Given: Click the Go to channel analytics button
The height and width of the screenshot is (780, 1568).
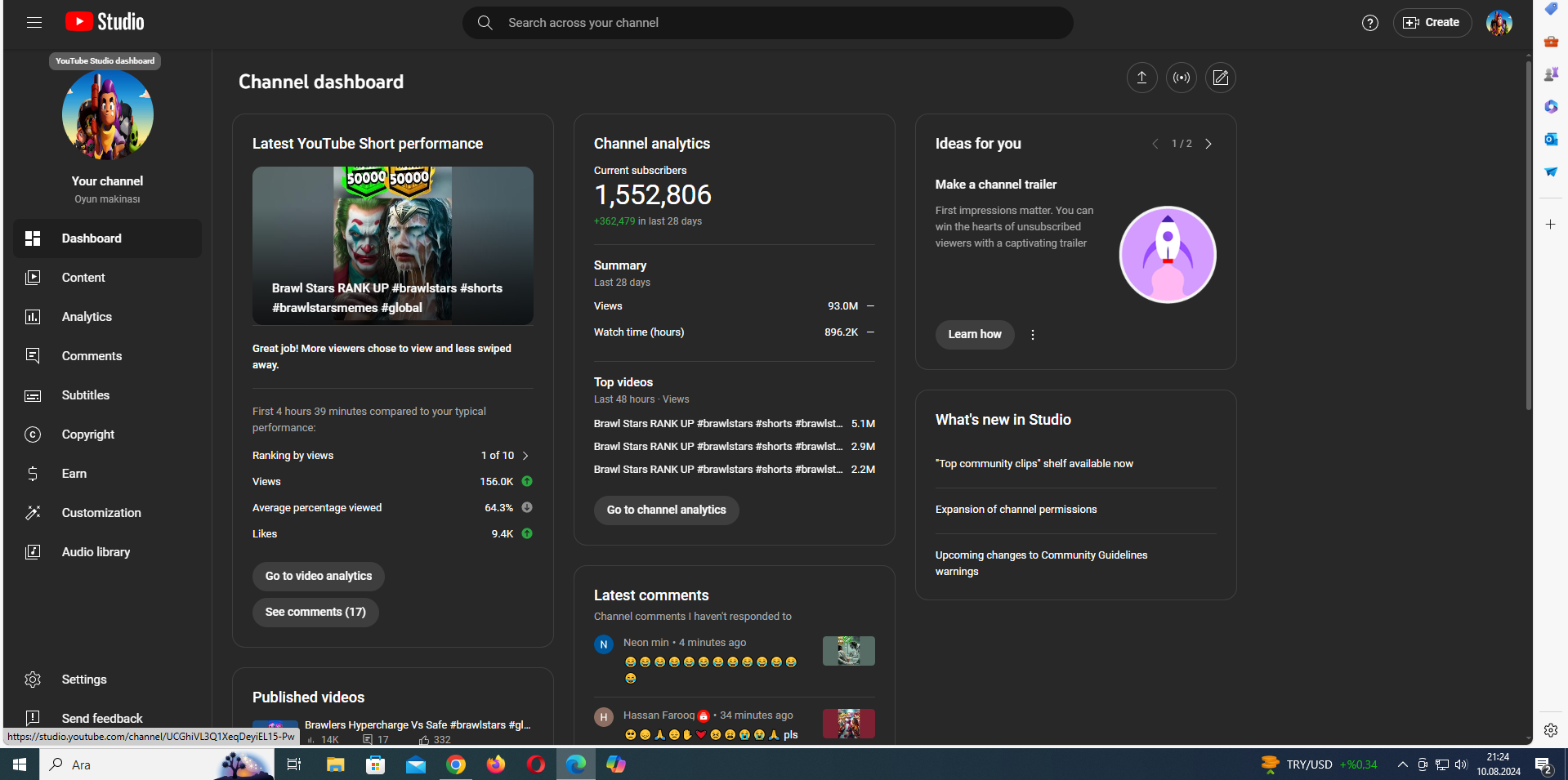Looking at the screenshot, I should 666,510.
